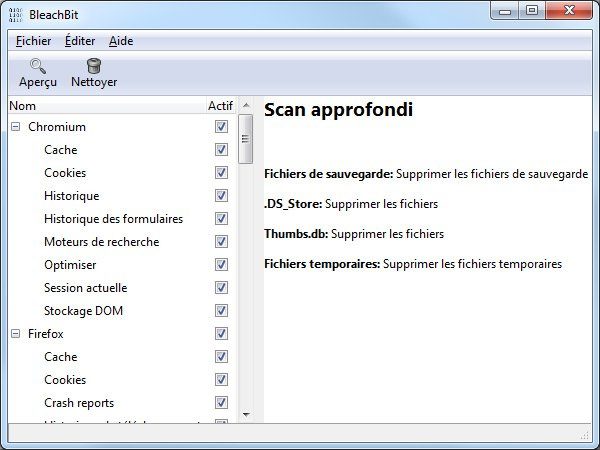Collapse the Firefox tree group
Image resolution: width=600 pixels, height=450 pixels.
pos(15,334)
